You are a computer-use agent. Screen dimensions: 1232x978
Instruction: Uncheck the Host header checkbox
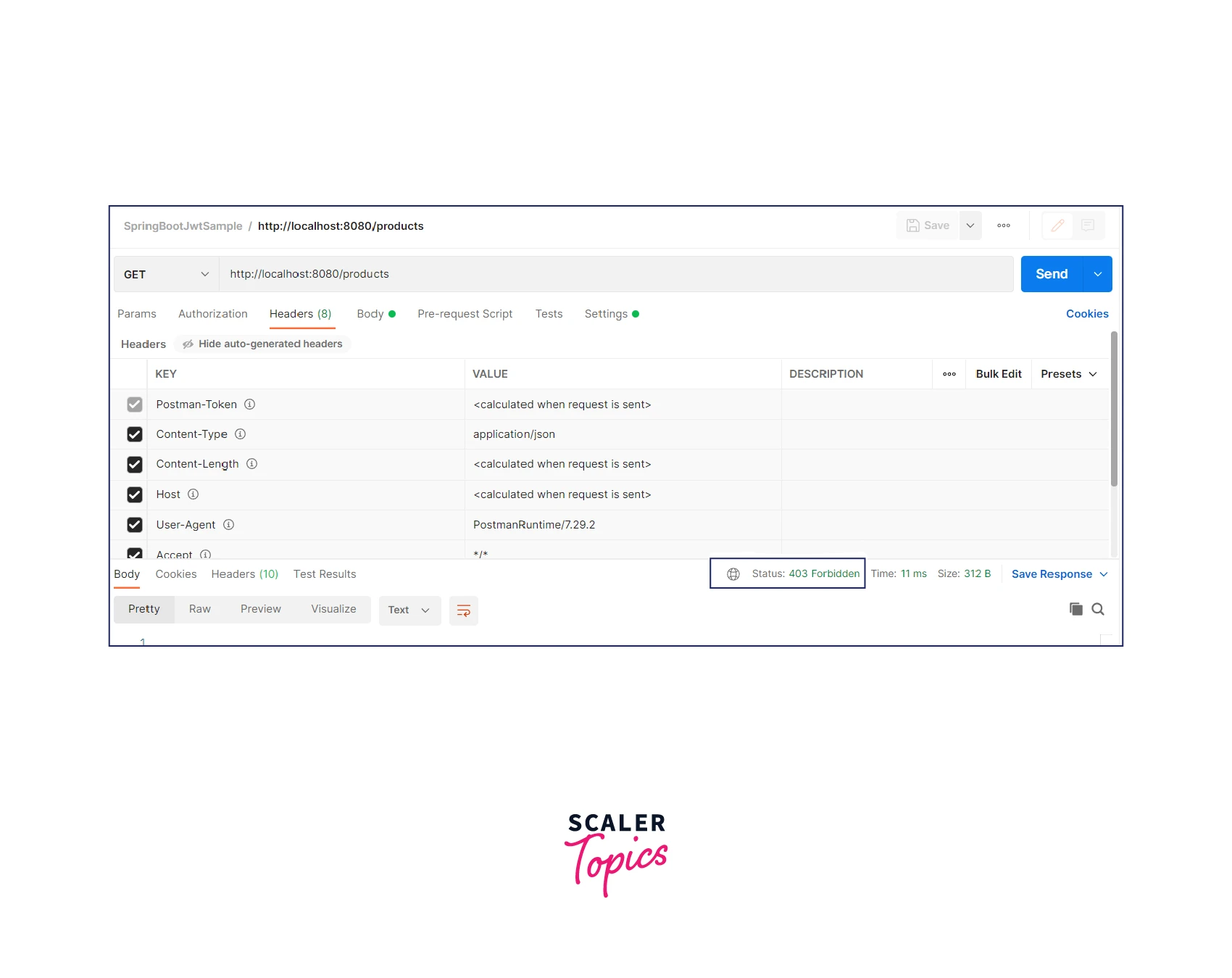[135, 494]
